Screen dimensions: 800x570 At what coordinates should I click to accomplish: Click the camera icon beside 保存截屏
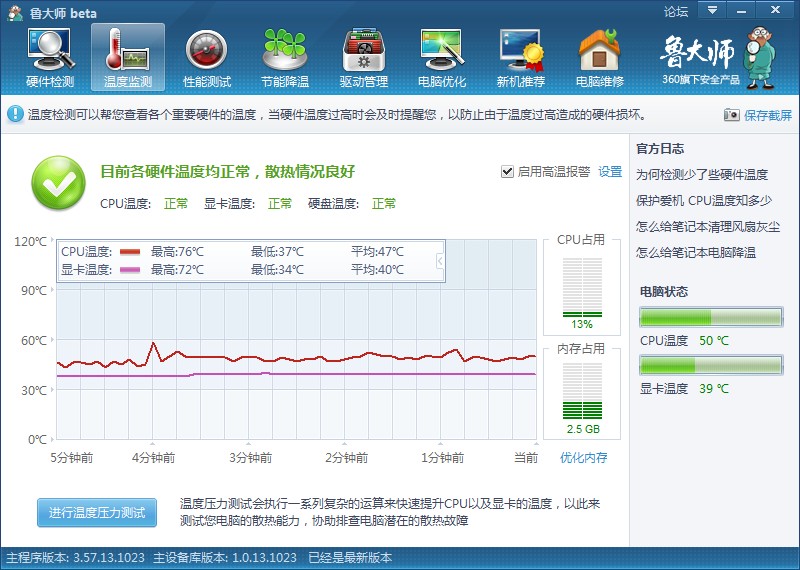click(731, 115)
